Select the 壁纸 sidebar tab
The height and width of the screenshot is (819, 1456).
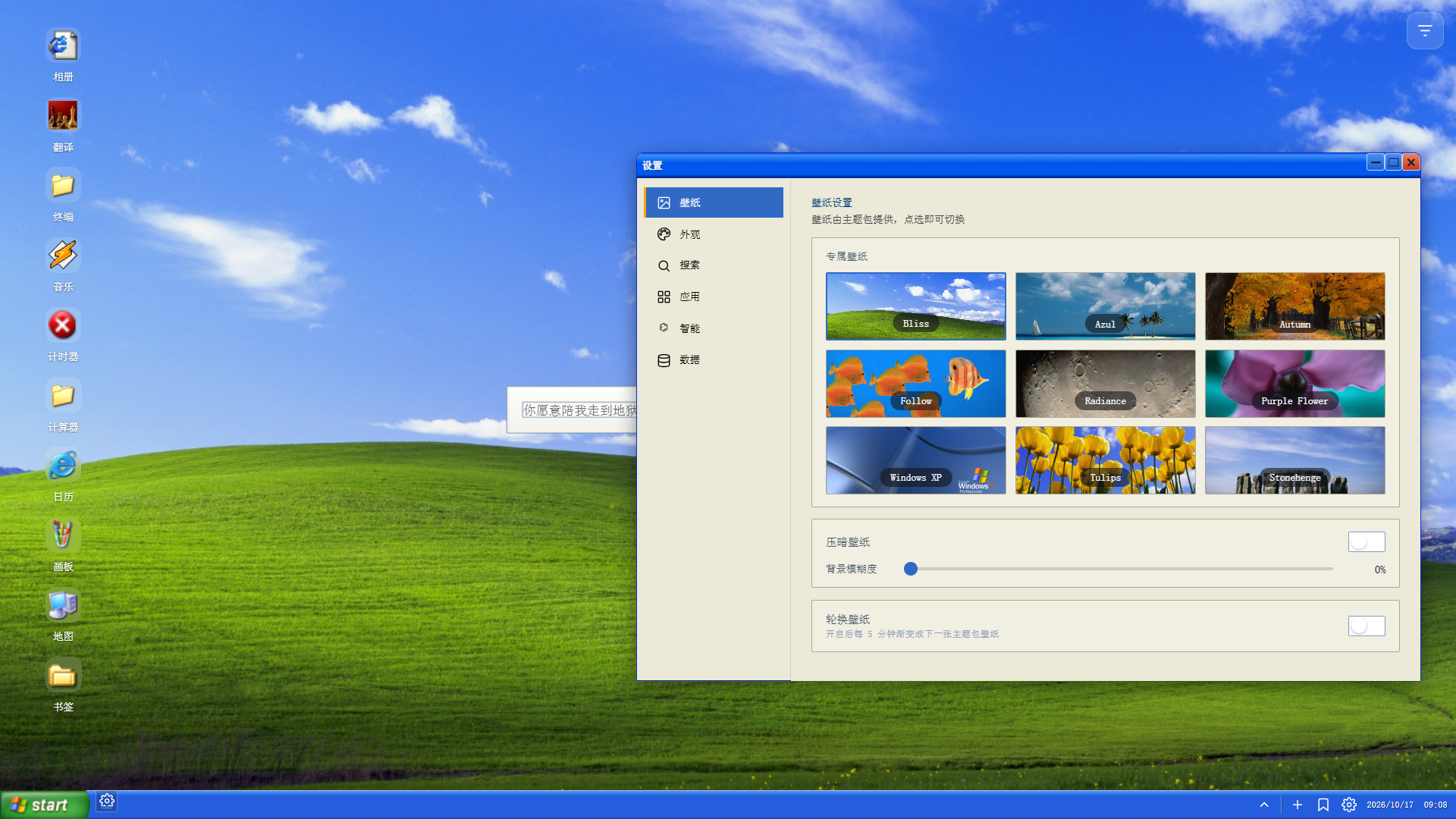(714, 202)
